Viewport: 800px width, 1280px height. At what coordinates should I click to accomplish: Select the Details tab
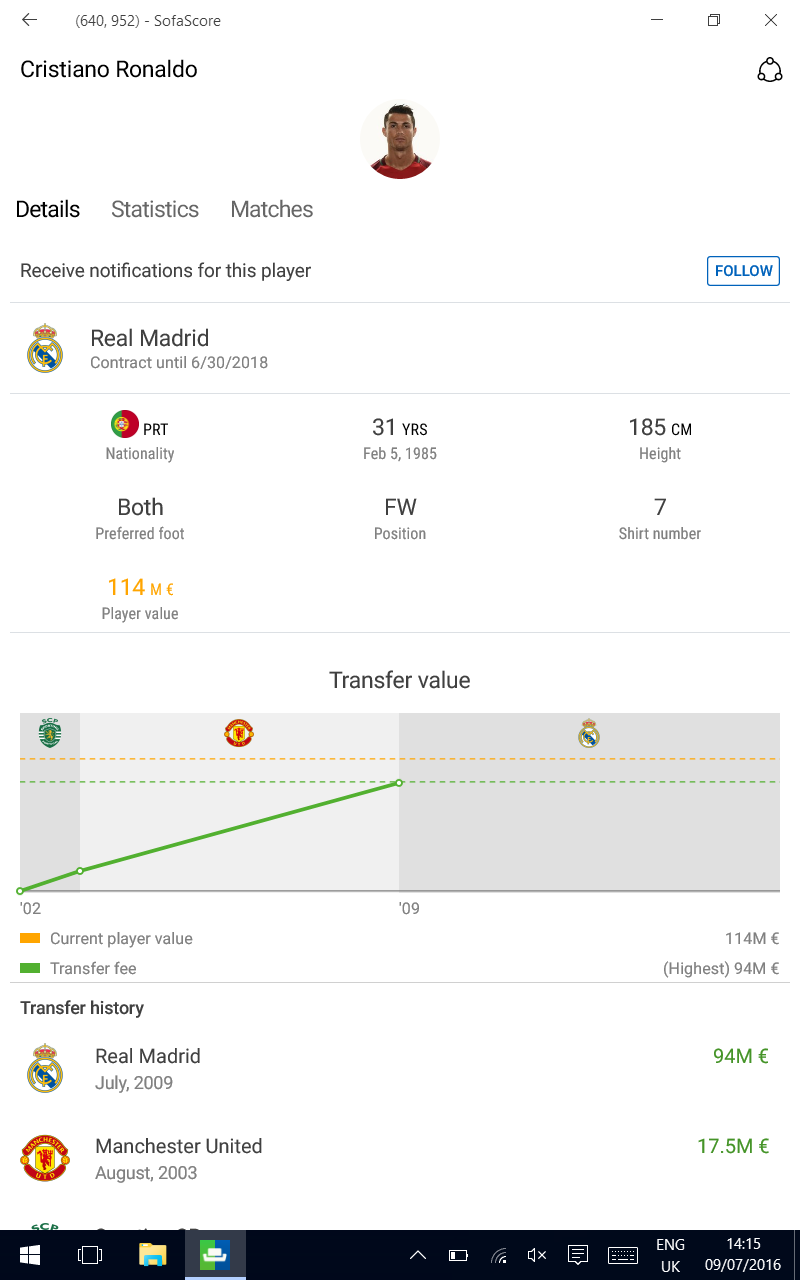pyautogui.click(x=48, y=209)
